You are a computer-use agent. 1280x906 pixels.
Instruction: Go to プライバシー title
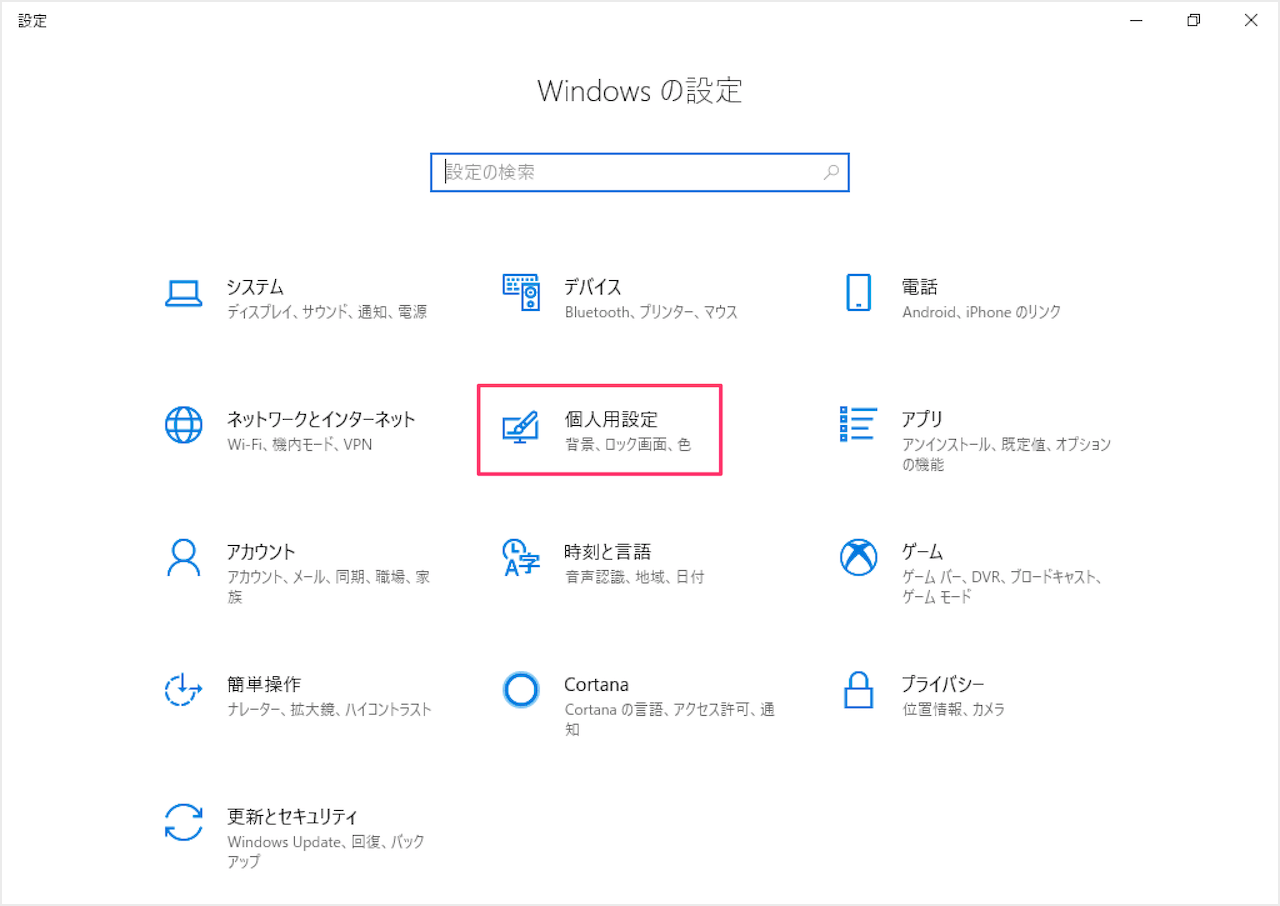(x=943, y=684)
